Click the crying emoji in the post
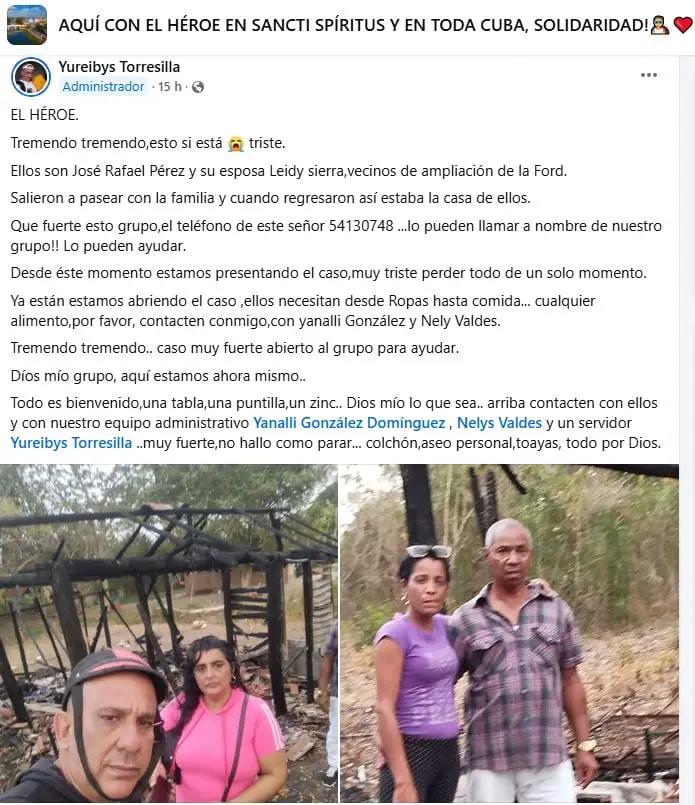 [236, 143]
